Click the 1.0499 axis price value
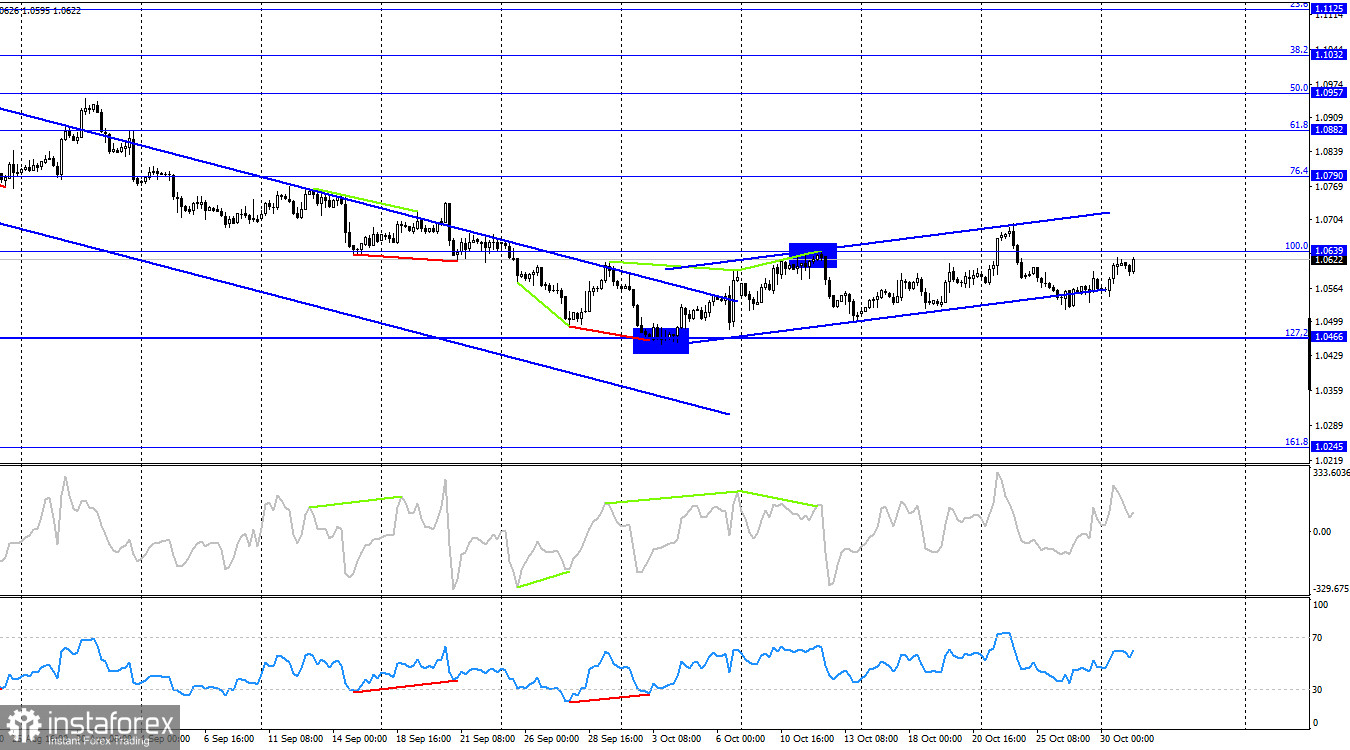The image size is (1350, 750). pyautogui.click(x=1329, y=322)
